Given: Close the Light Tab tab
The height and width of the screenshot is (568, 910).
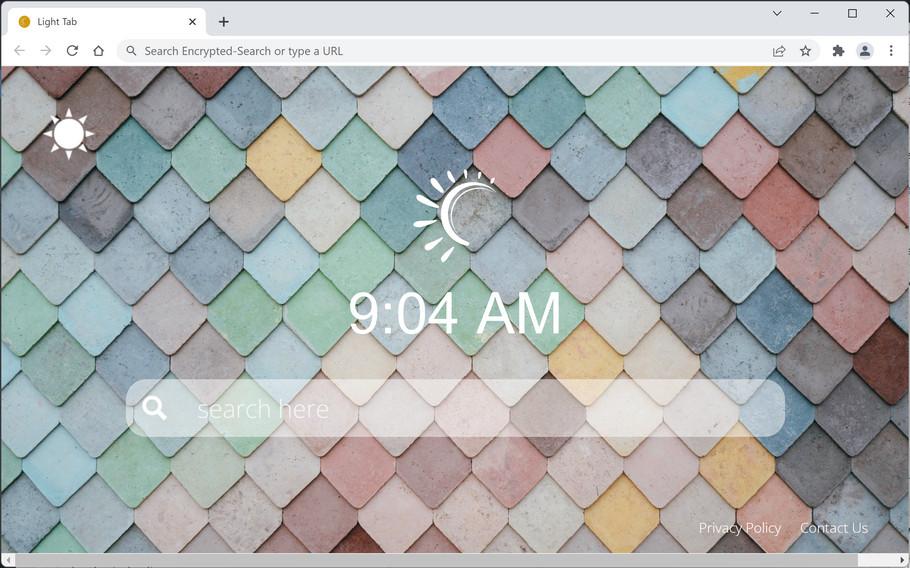Looking at the screenshot, I should 193,22.
